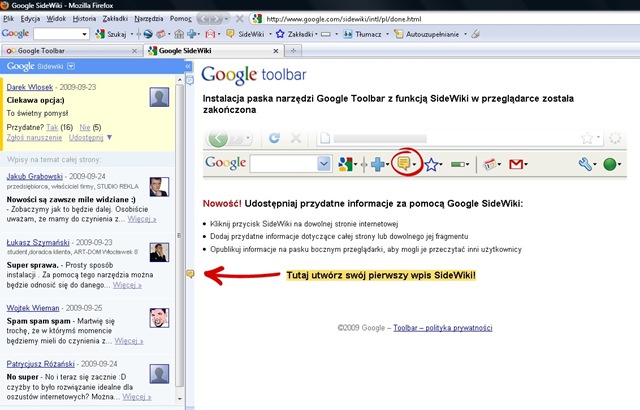Open the Autouzupełnianie dropdown arrow
640x410 pixels.
[465, 34]
